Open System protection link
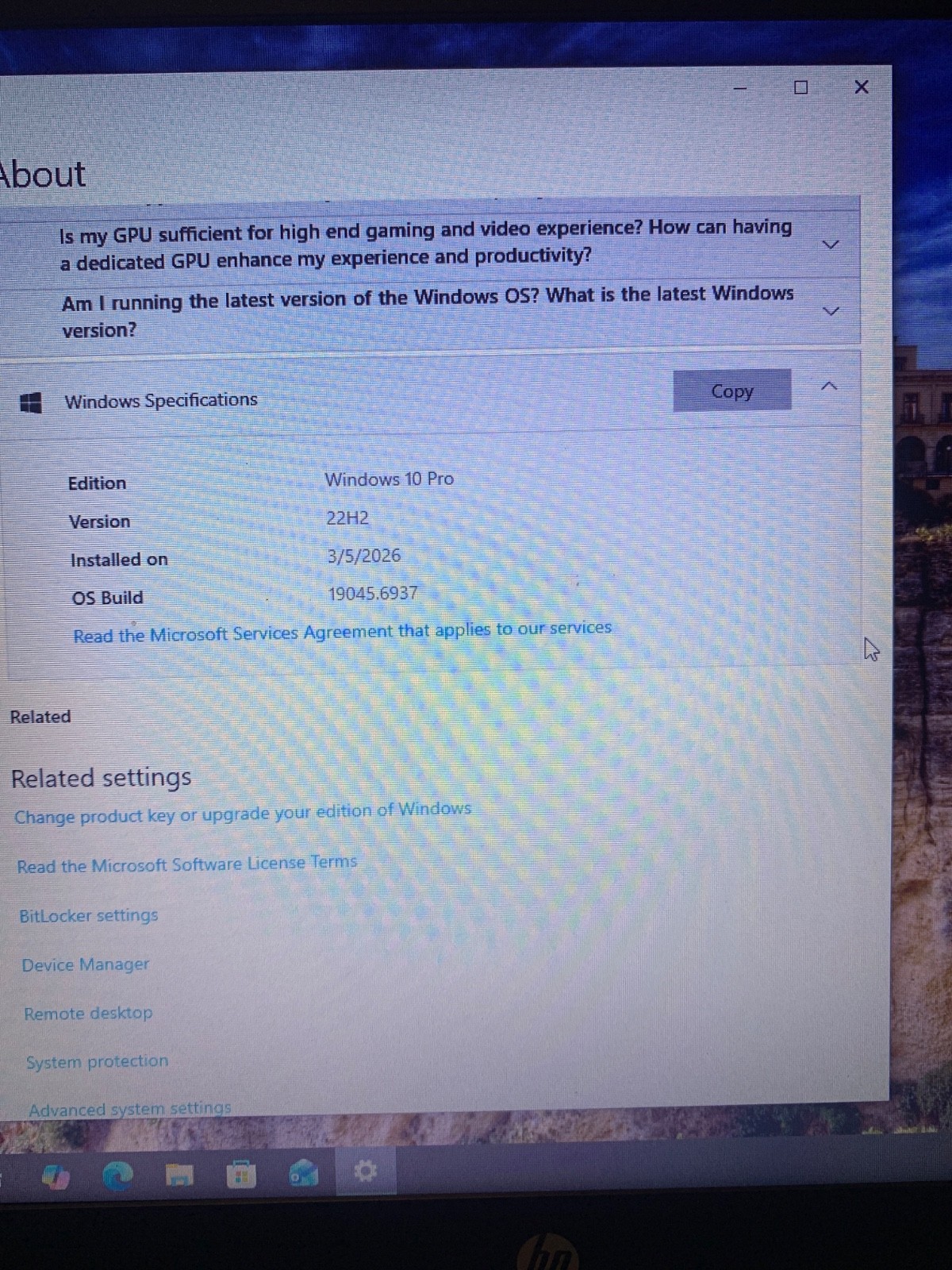 [97, 1061]
